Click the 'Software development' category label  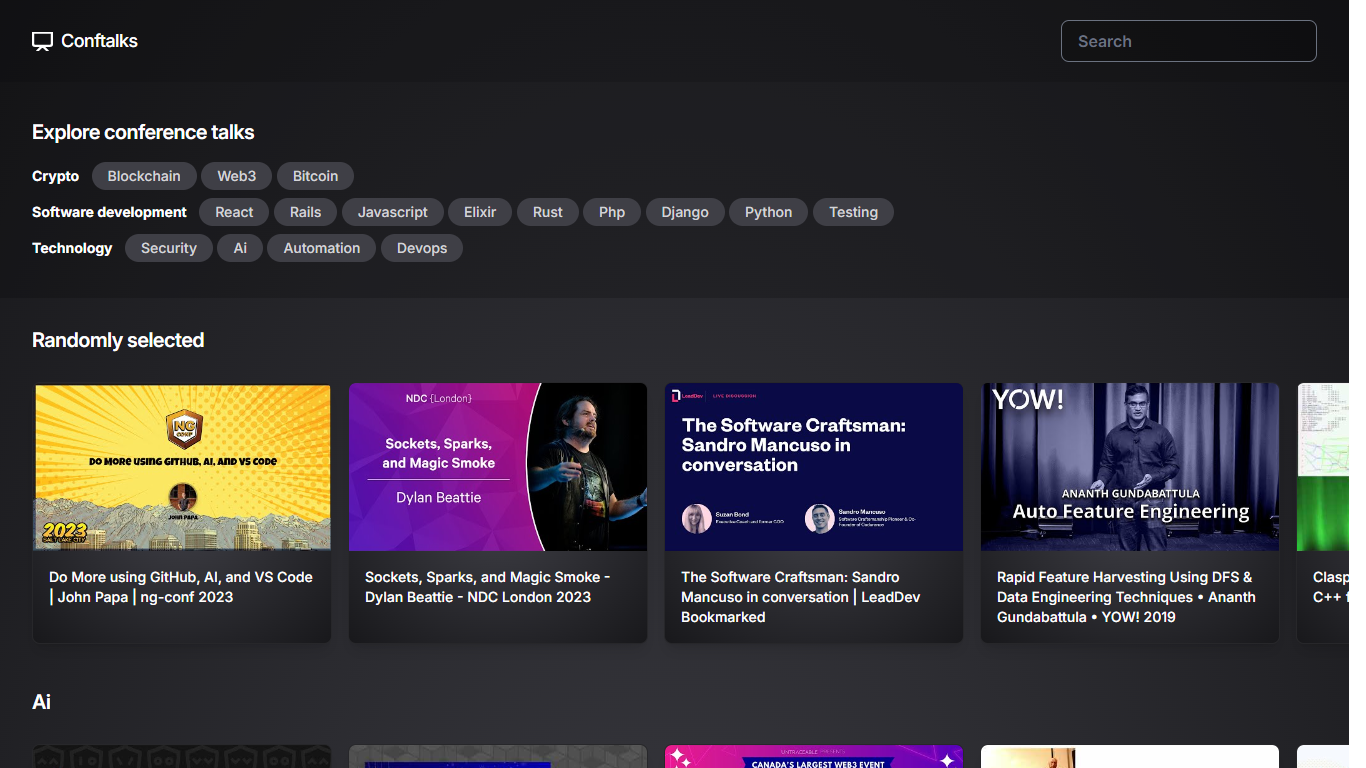(x=109, y=212)
